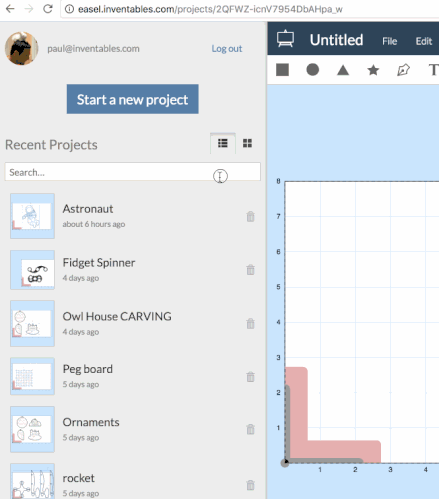Select the star shape tool

pyautogui.click(x=373, y=70)
